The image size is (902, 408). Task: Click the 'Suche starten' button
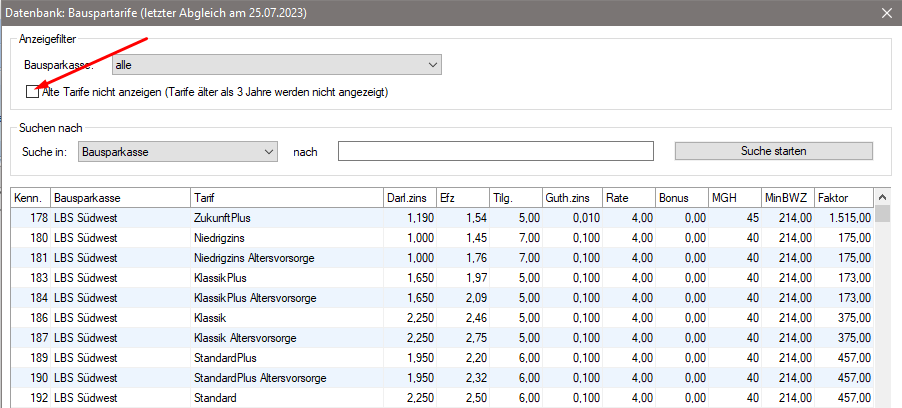pyautogui.click(x=774, y=151)
